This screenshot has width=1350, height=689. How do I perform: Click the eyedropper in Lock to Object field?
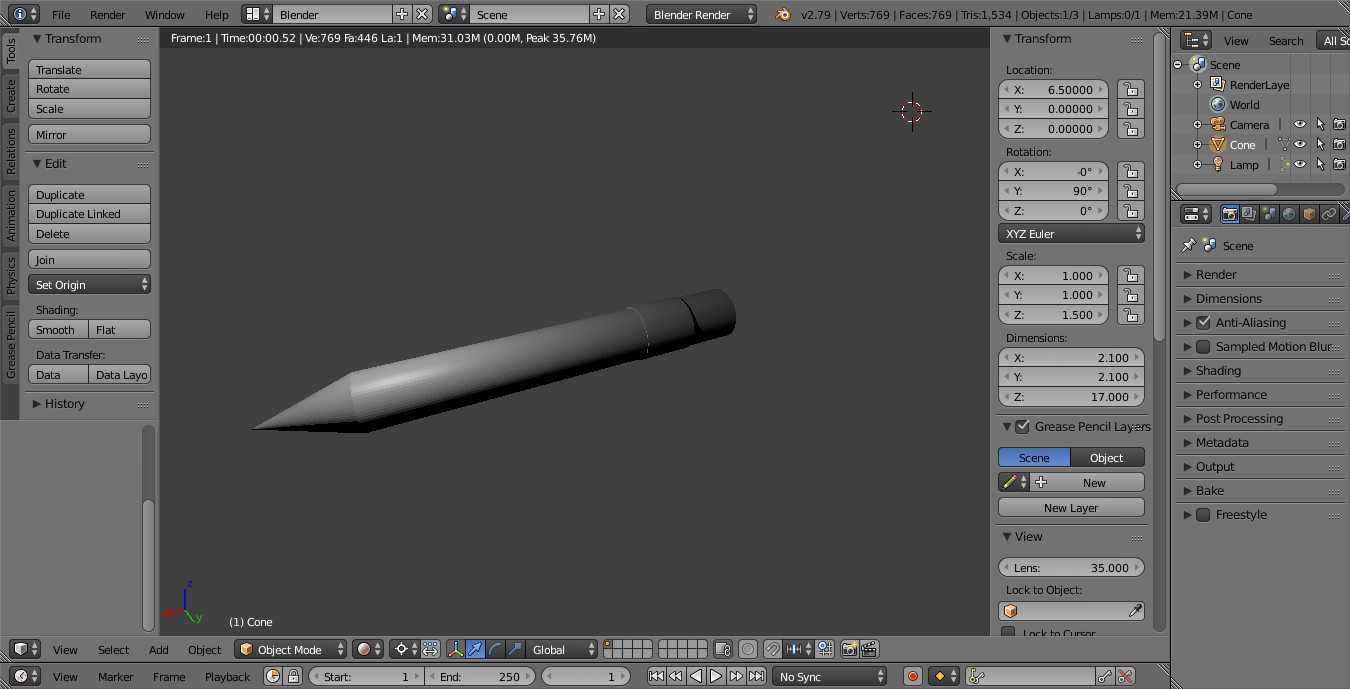[x=1136, y=610]
